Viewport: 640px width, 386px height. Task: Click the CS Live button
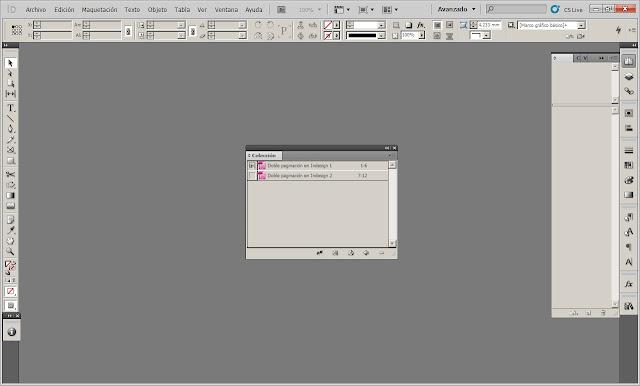tap(567, 9)
